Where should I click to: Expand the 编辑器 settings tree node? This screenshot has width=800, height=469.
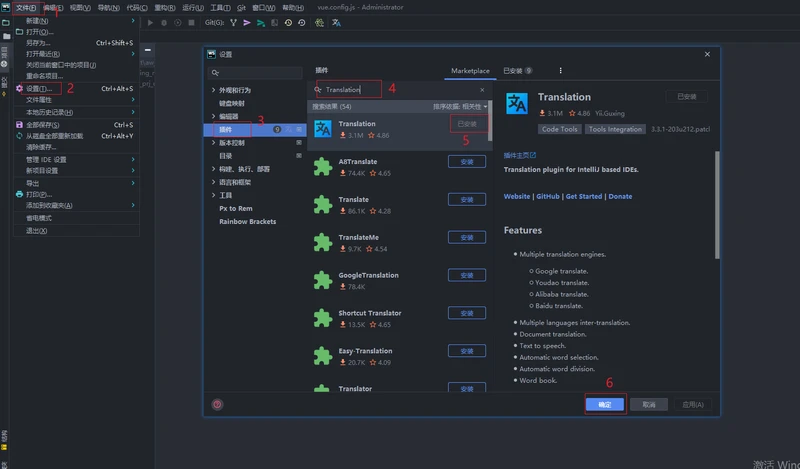(x=213, y=116)
